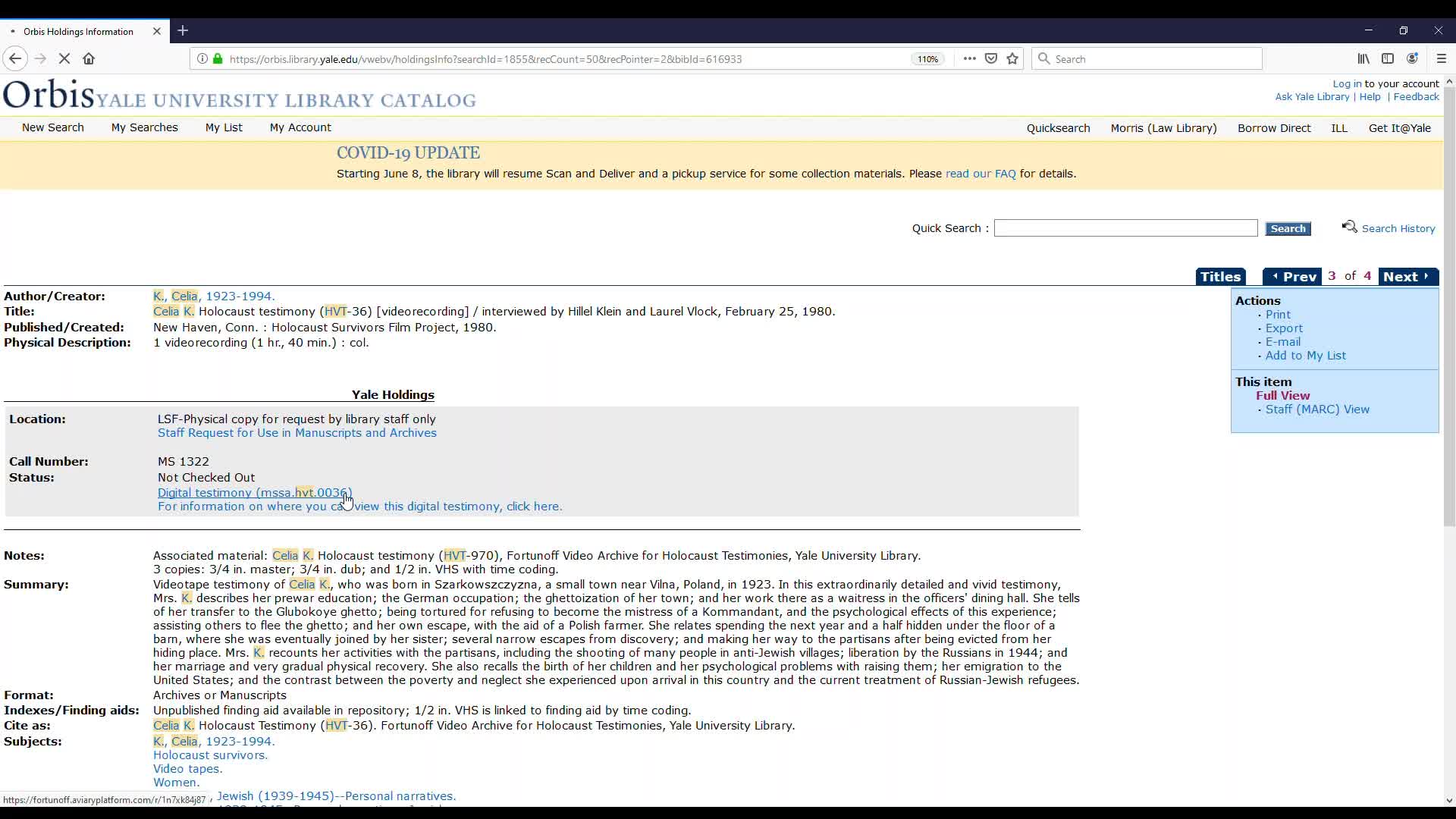1456x819 pixels.
Task: Click the browser forward arrow
Action: tap(40, 59)
